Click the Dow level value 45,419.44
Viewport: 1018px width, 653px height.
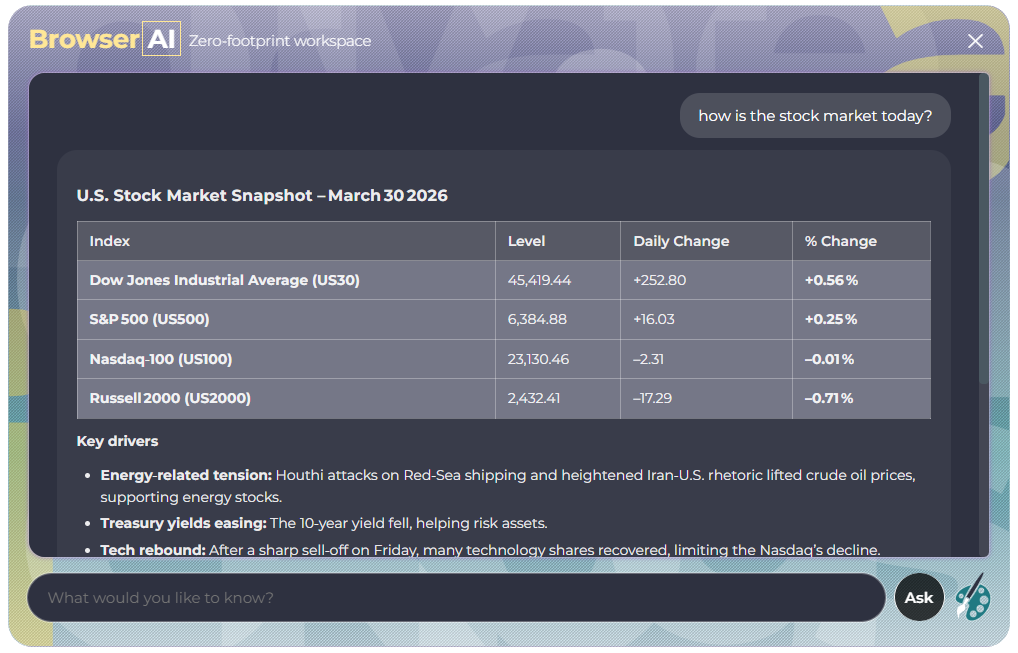click(x=539, y=280)
